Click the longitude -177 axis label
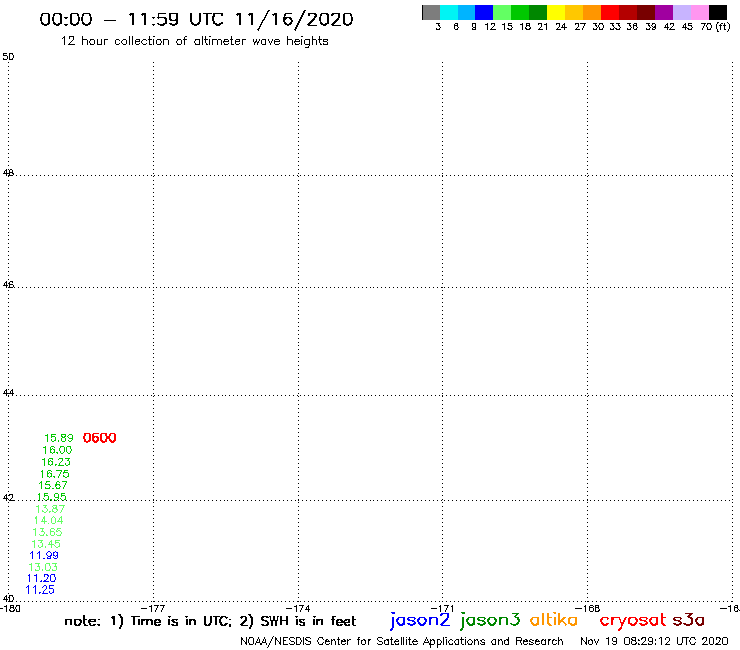Screen dimensions: 740x650 point(153,608)
